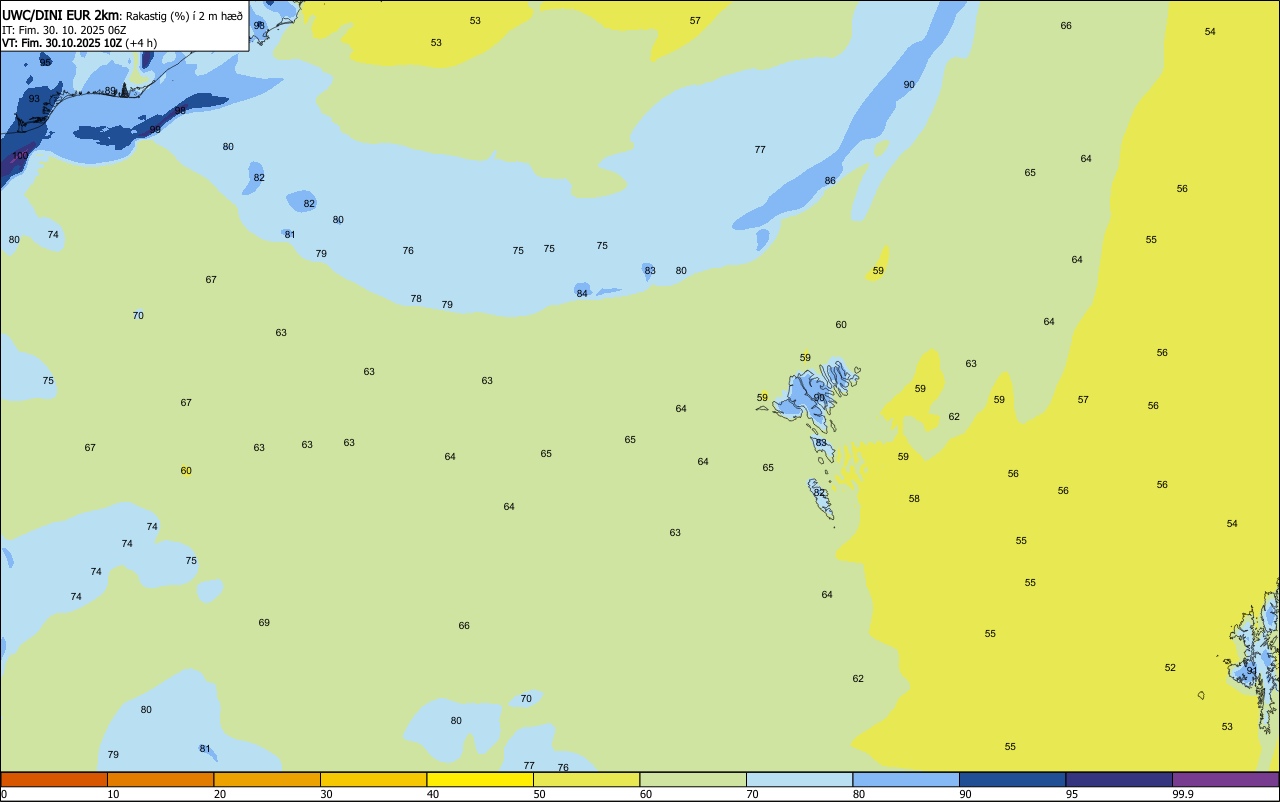This screenshot has height=802, width=1280.
Task: Click the light orange 20–30 legend swatch
Action: 267,779
